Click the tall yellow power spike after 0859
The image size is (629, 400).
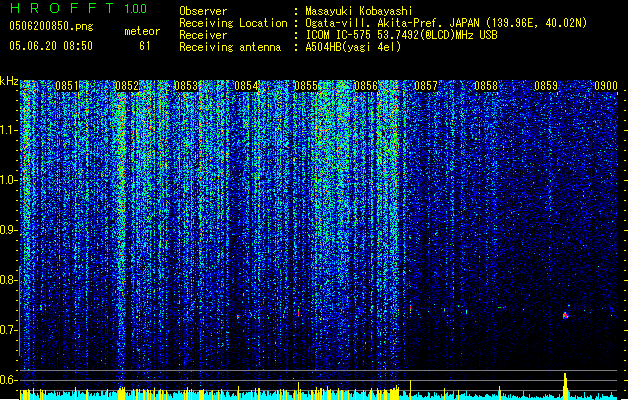tap(566, 386)
